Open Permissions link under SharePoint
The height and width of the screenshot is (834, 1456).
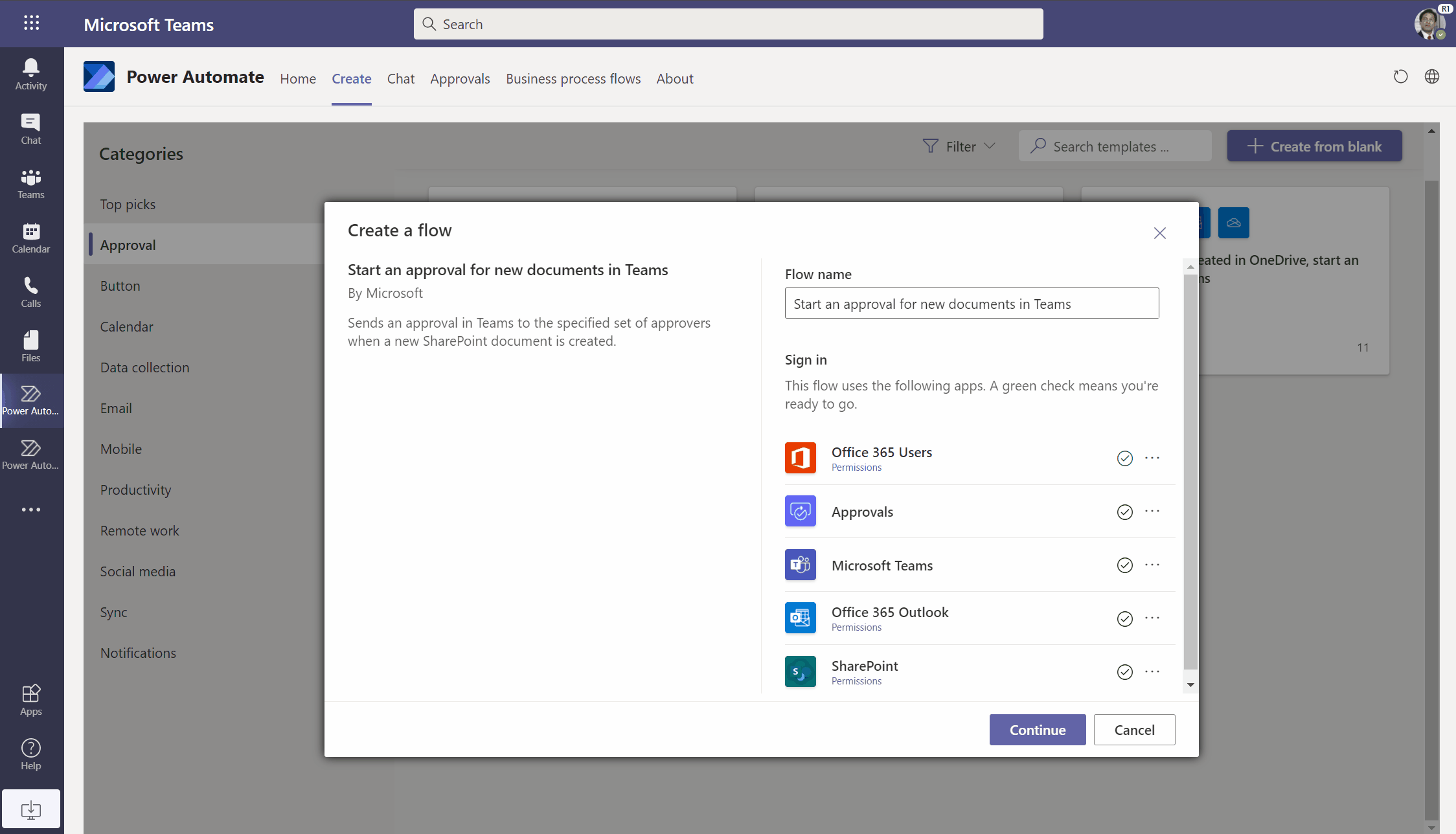point(856,681)
